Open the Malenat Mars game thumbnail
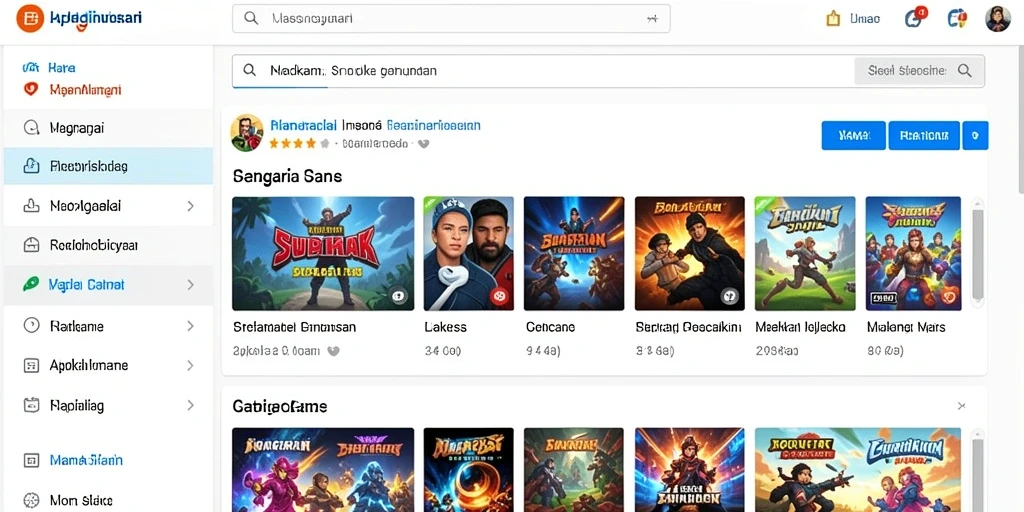The image size is (1024, 512). tap(913, 253)
